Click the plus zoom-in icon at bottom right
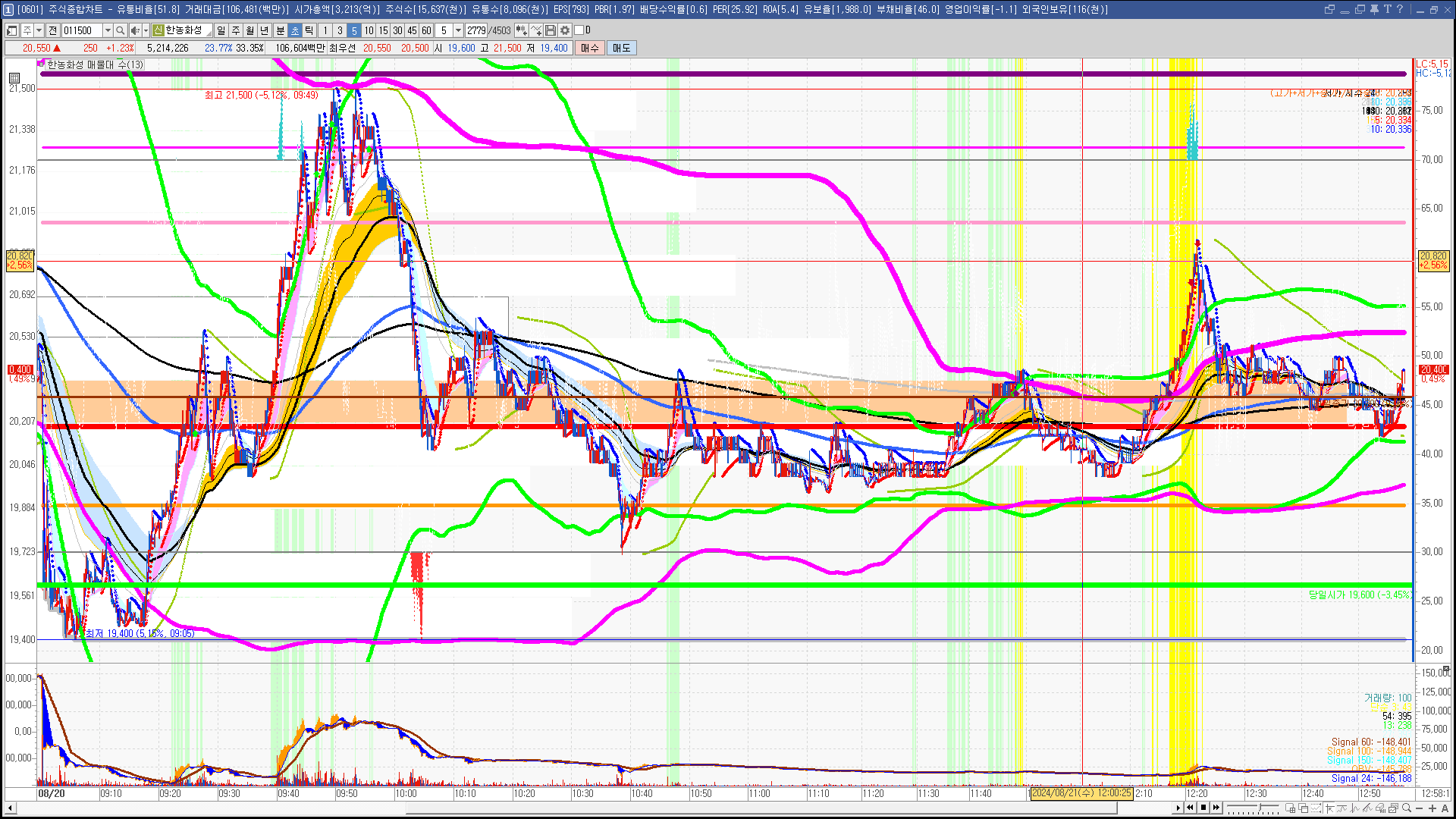1456x819 pixels. (1432, 808)
